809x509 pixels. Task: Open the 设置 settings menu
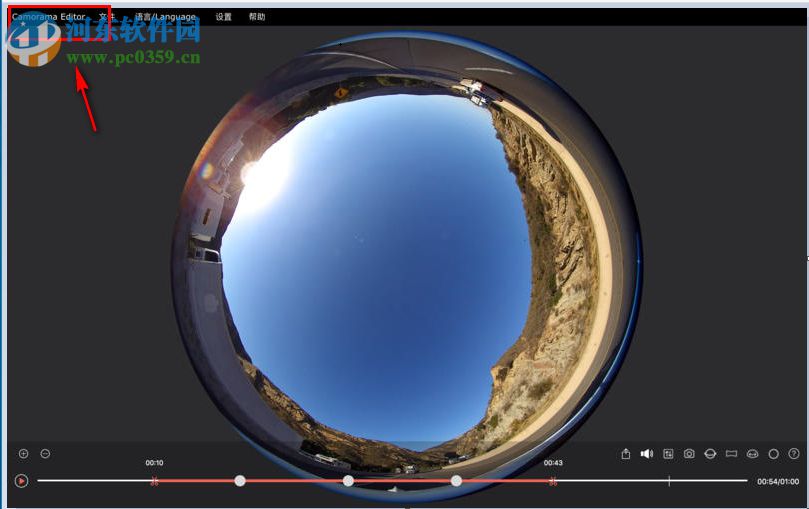[x=223, y=17]
